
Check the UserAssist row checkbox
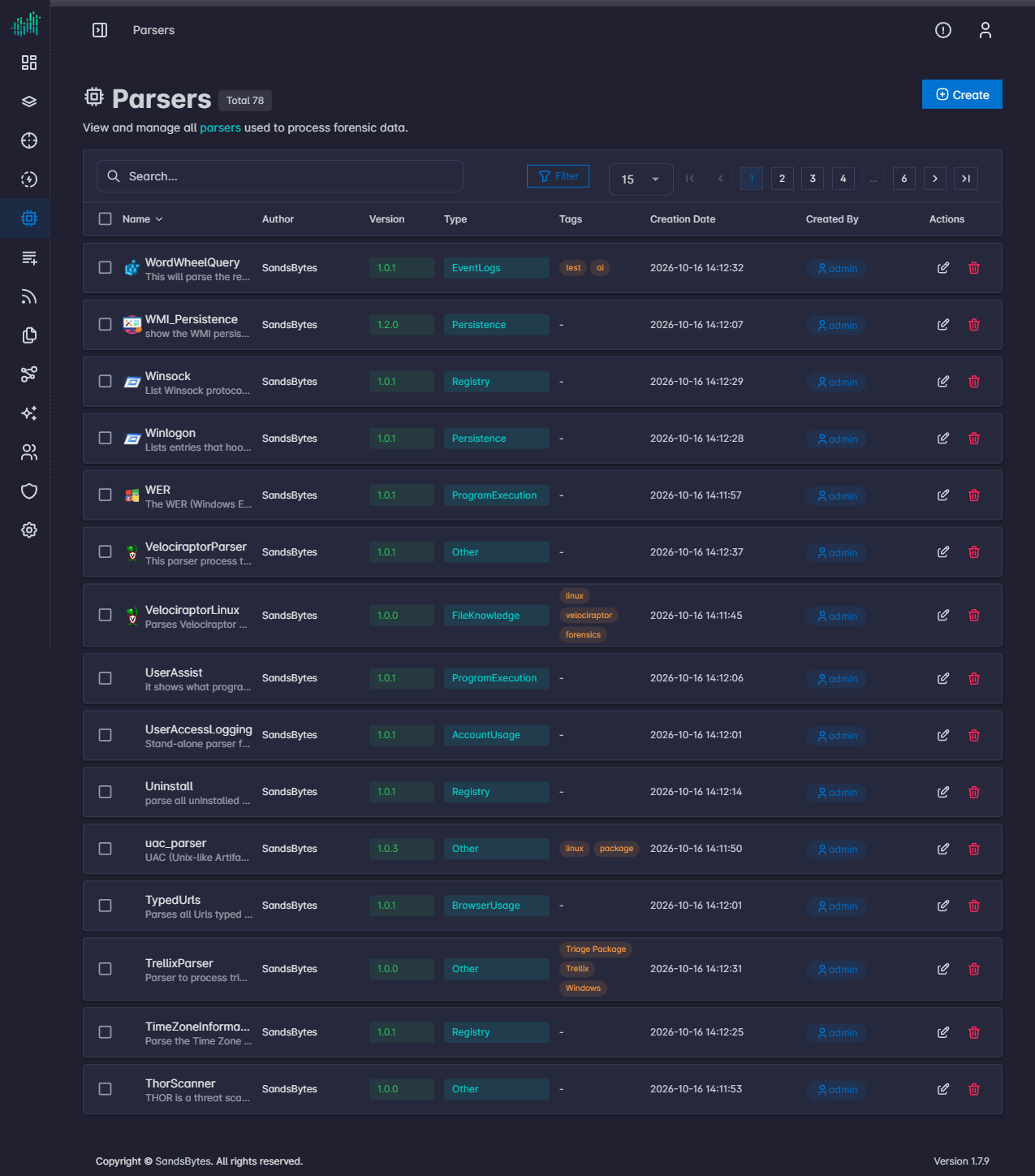[x=106, y=678]
